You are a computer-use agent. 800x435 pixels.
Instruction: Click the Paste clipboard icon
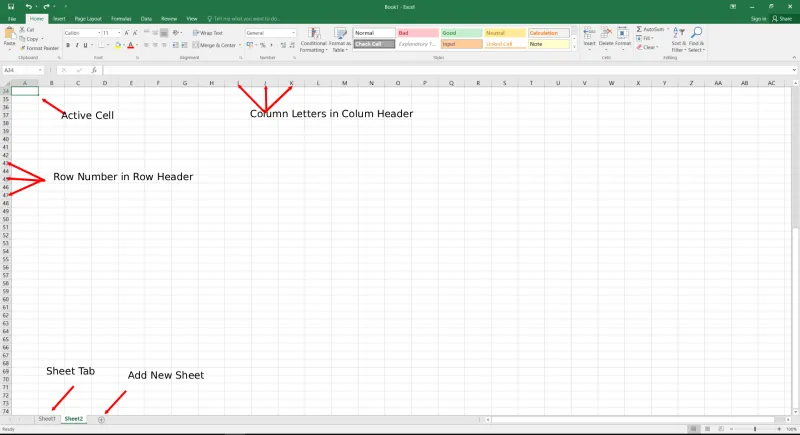click(x=9, y=35)
